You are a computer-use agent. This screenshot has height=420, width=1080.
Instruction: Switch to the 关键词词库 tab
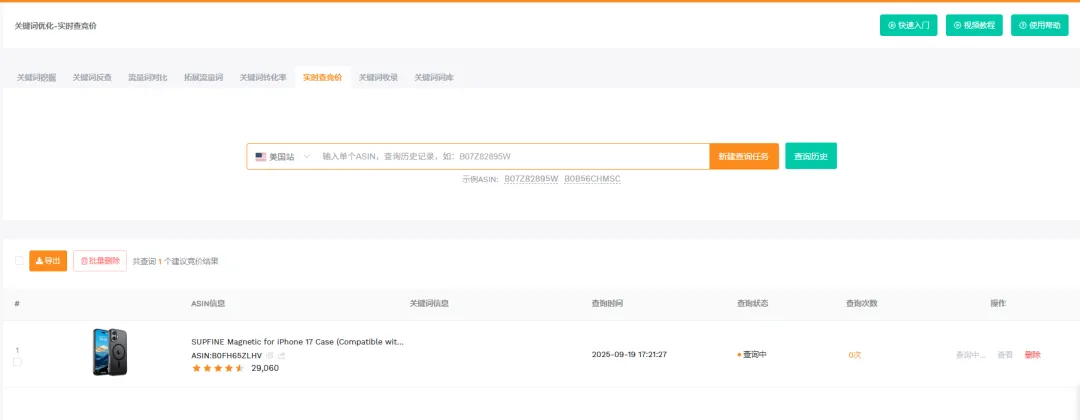434,78
